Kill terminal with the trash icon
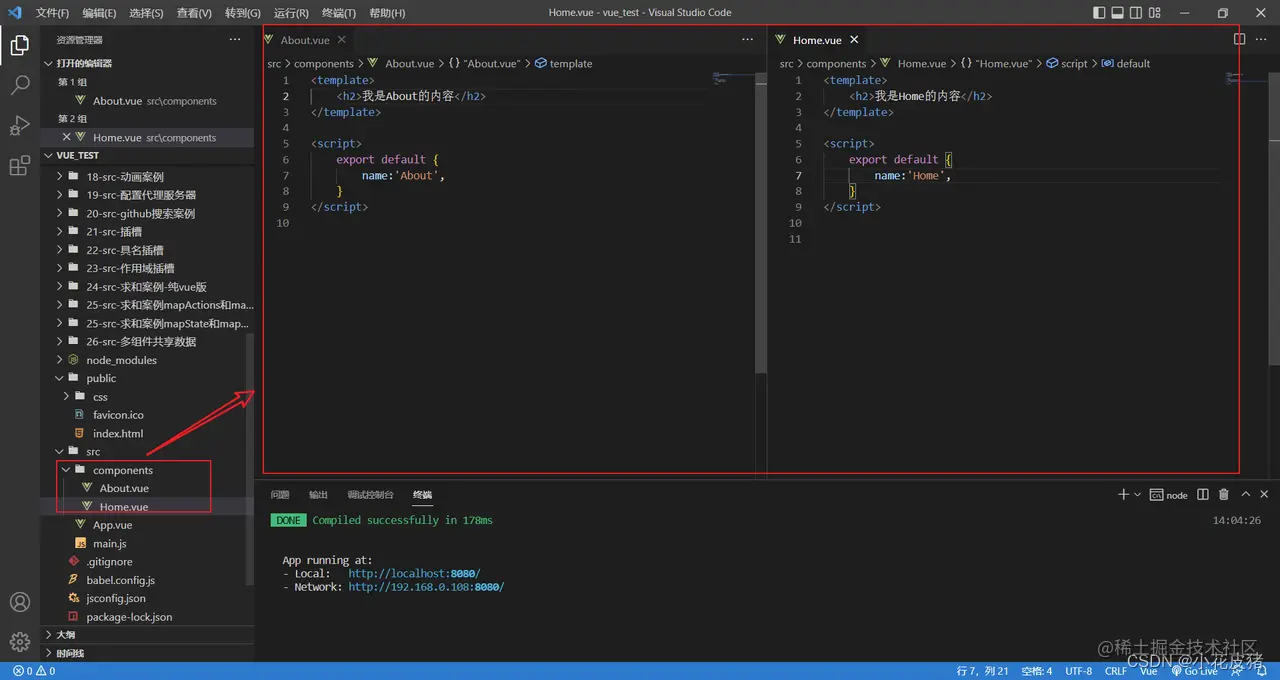This screenshot has height=680, width=1280. pyautogui.click(x=1224, y=495)
